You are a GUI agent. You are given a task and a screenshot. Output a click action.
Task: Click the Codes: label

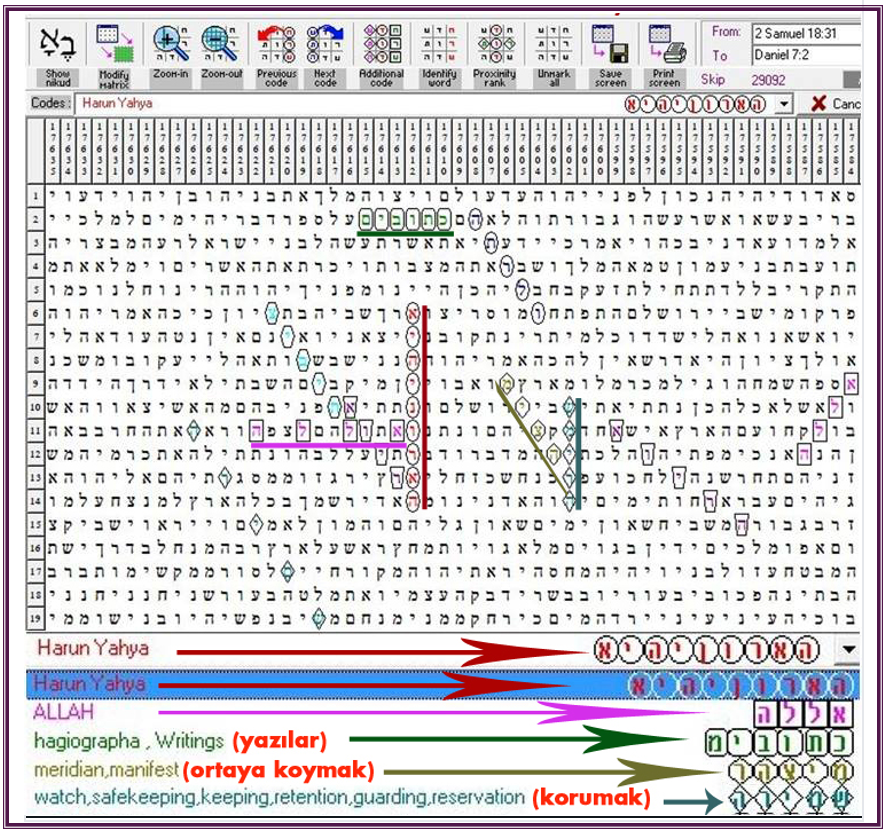click(51, 103)
